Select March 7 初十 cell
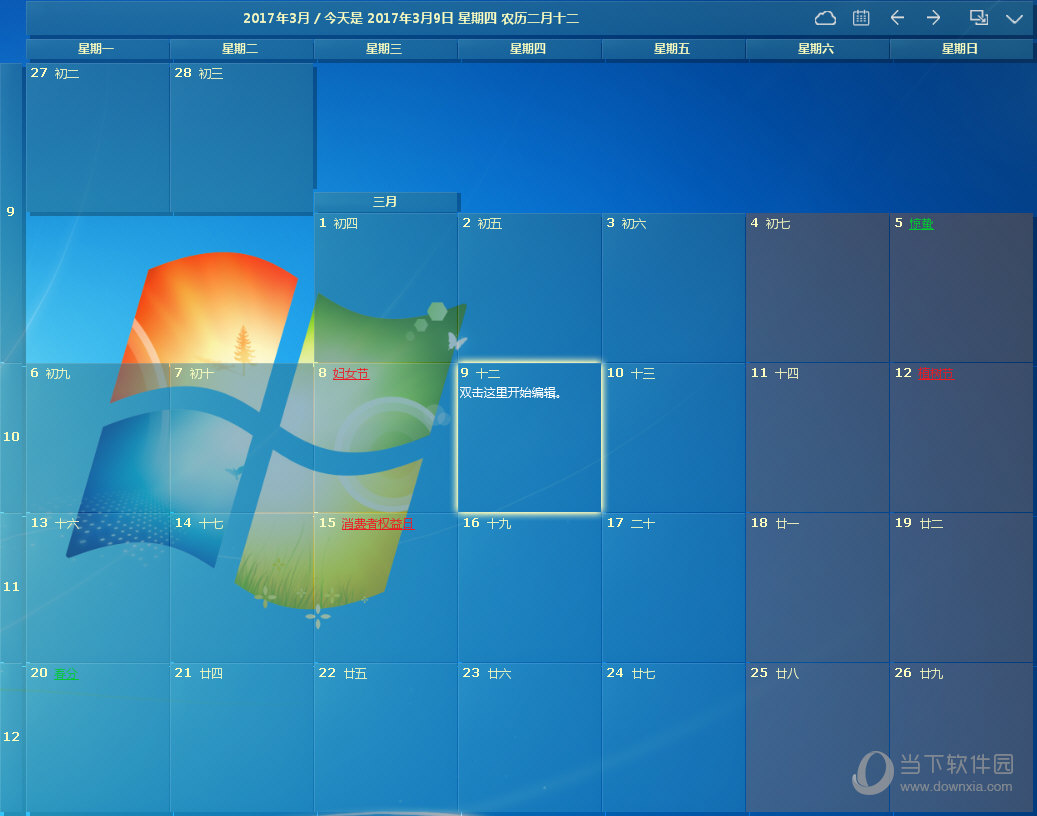Viewport: 1037px width, 816px height. coord(241,438)
